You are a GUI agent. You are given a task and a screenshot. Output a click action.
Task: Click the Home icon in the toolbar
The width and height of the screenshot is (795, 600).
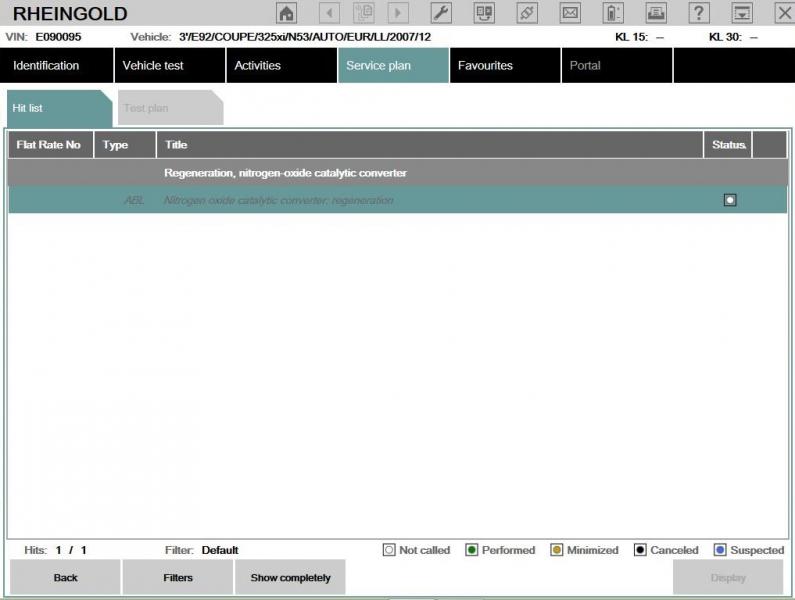click(x=286, y=13)
